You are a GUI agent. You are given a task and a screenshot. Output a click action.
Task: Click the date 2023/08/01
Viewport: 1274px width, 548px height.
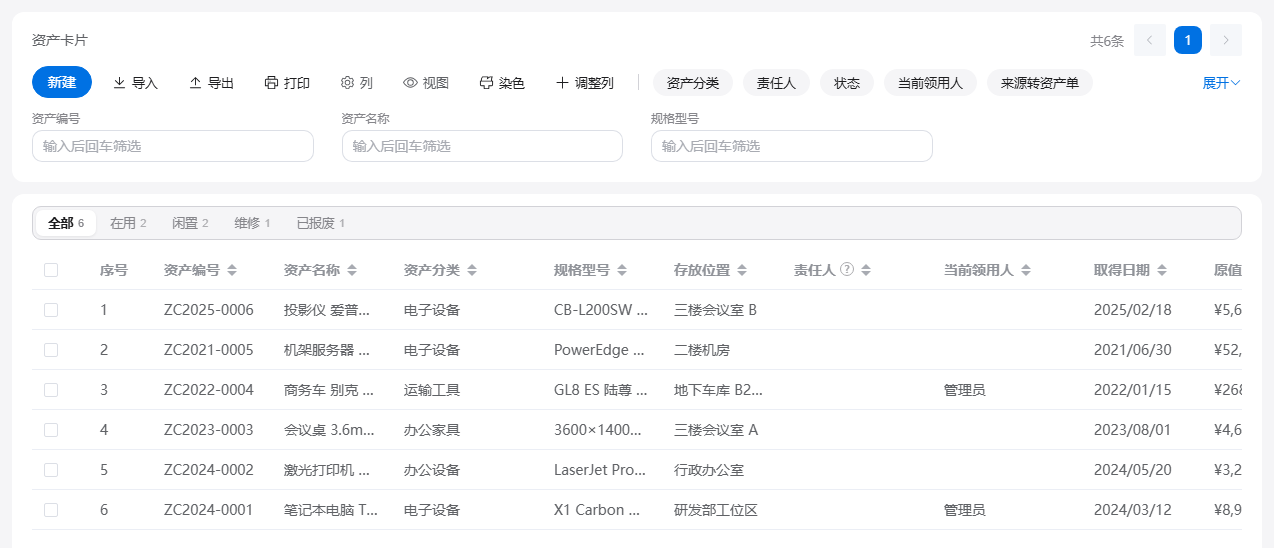[x=1133, y=430]
